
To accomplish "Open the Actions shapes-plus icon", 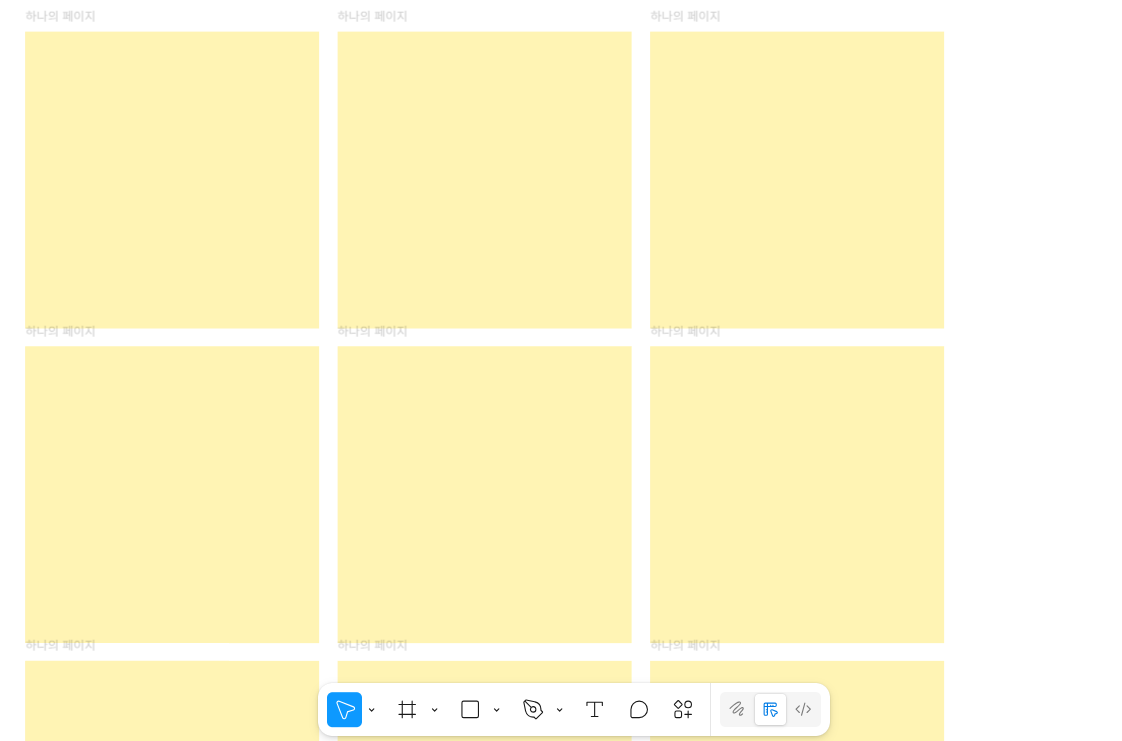I will coord(683,710).
